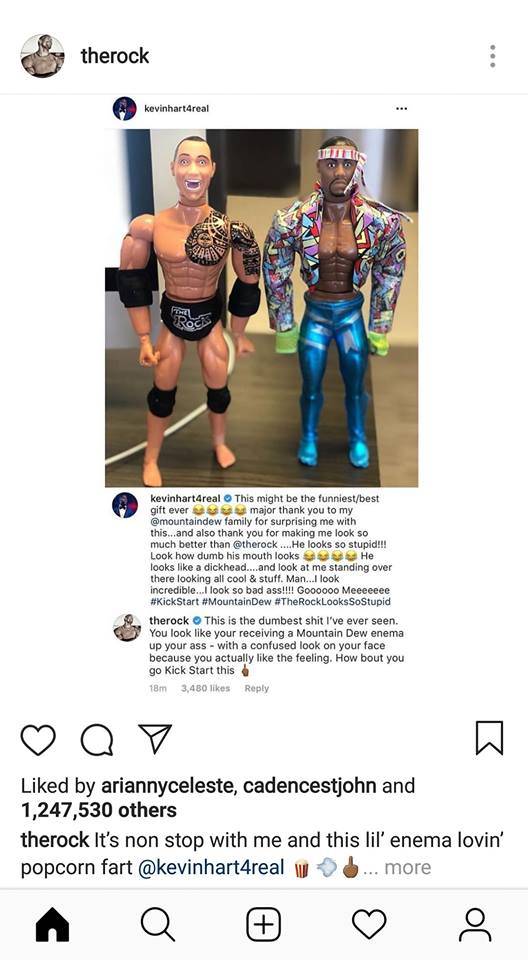Open post options three-dot menu

492,56
